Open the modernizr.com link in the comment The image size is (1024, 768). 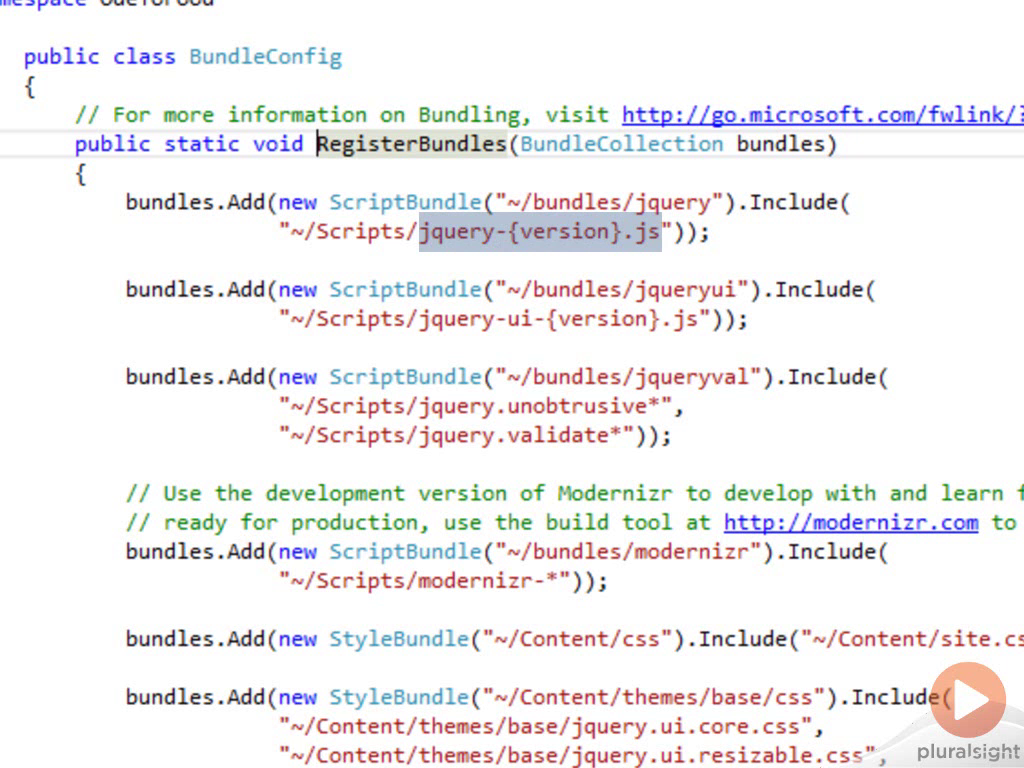(x=851, y=522)
